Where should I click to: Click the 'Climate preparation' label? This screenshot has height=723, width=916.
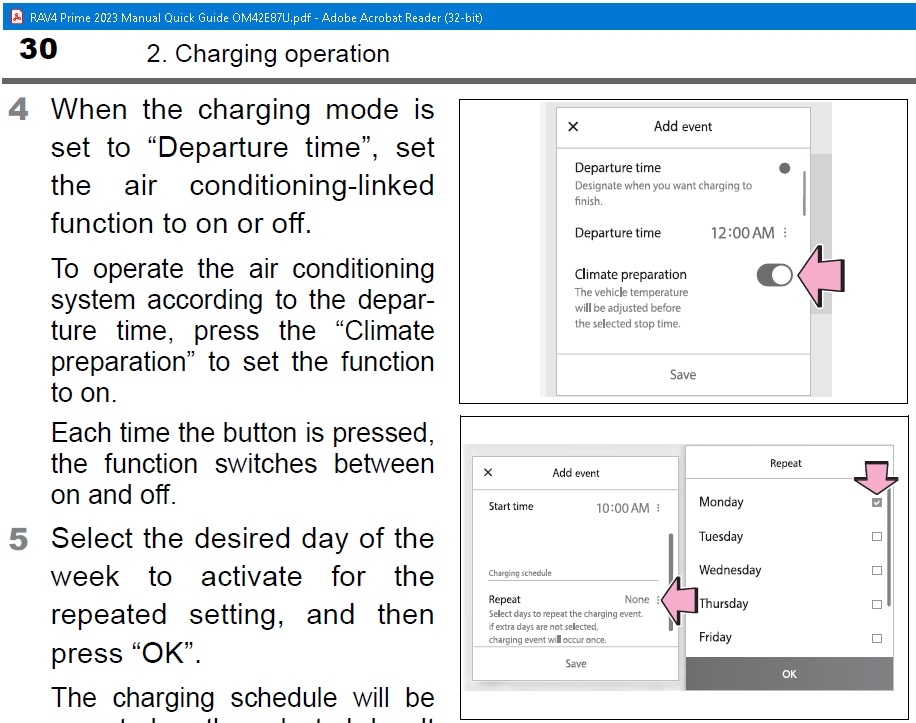[x=630, y=274]
